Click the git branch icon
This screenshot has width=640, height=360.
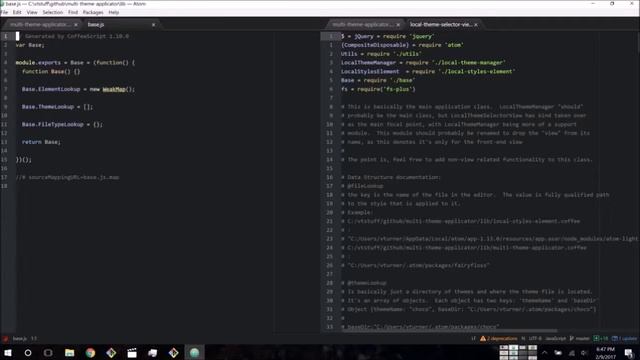pyautogui.click(x=571, y=338)
